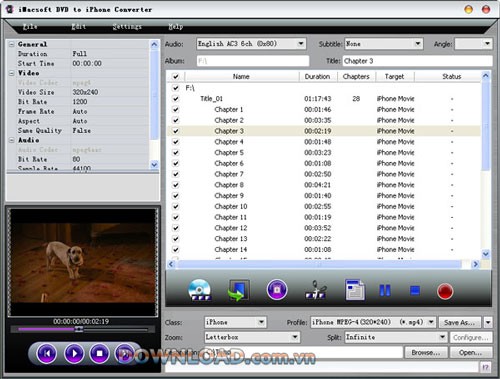Image resolution: width=500 pixels, height=379 pixels.
Task: Open the Zoom Letterbox dropdown
Action: tap(295, 337)
